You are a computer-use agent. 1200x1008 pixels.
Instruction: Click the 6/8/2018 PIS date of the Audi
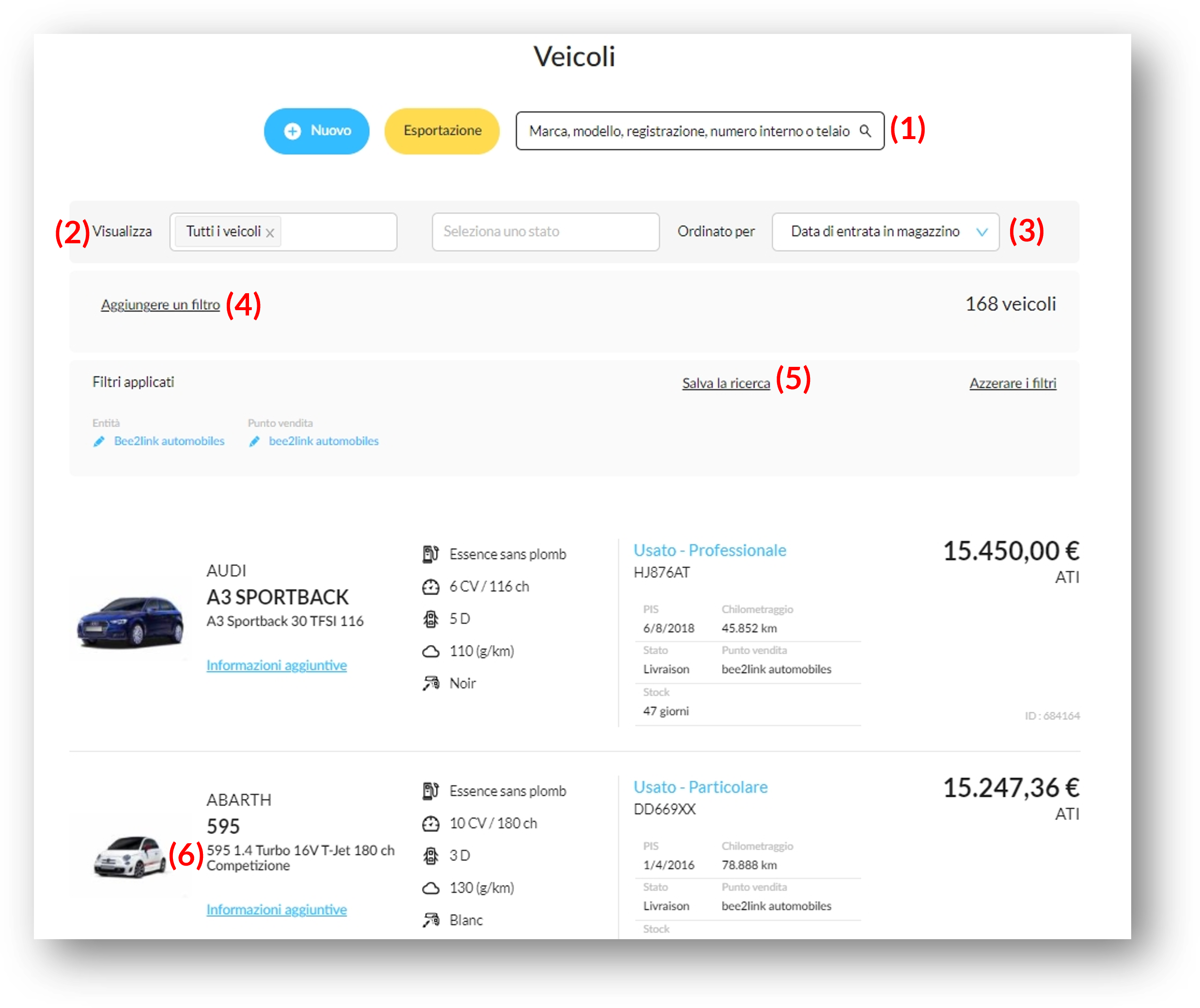(669, 629)
